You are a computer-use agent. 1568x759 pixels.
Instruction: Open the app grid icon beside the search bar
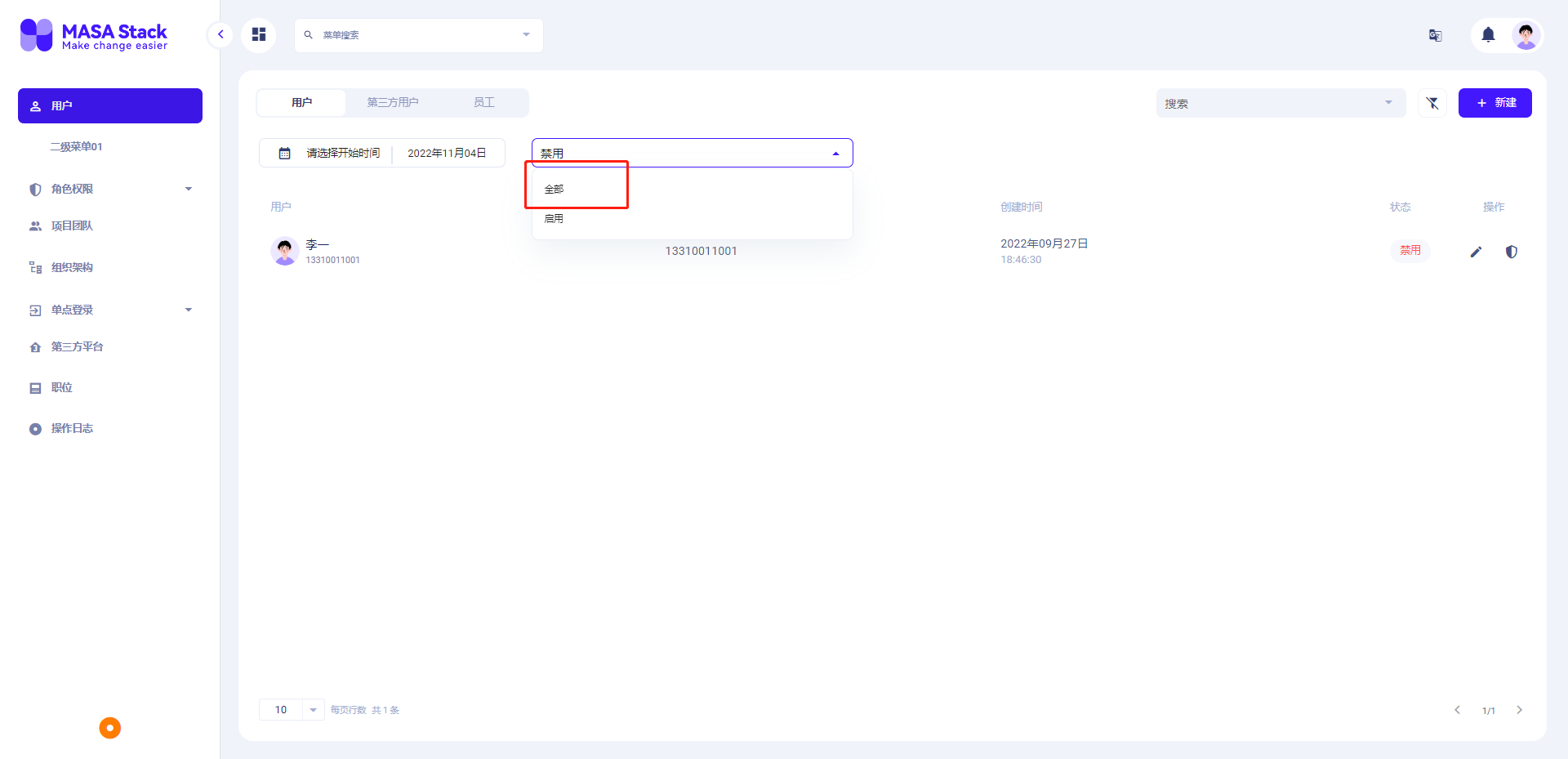tap(259, 35)
